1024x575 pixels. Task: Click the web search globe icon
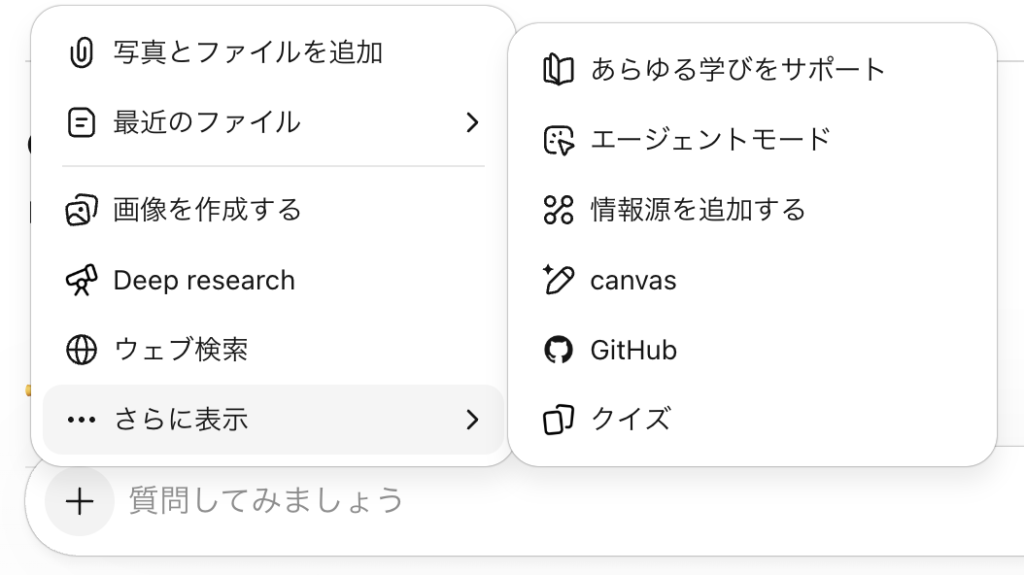[81, 350]
